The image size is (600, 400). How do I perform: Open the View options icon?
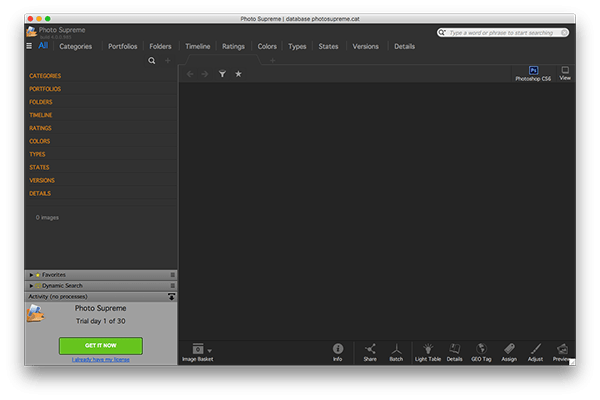pyautogui.click(x=565, y=73)
